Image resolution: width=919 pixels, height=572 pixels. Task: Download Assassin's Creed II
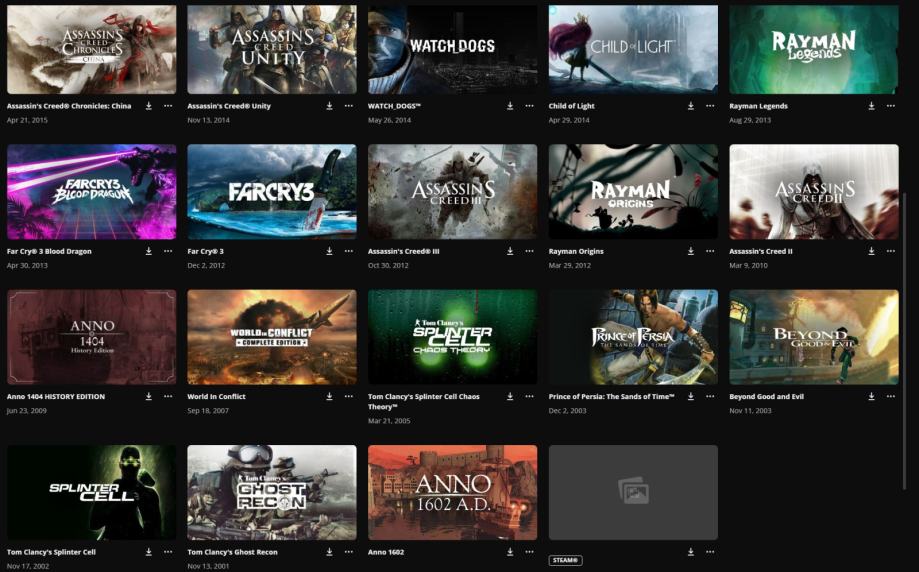872,251
